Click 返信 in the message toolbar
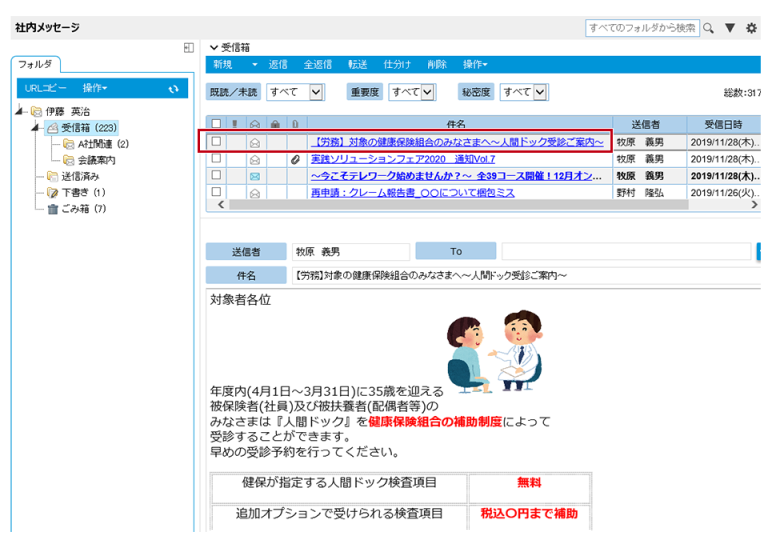 tap(278, 64)
